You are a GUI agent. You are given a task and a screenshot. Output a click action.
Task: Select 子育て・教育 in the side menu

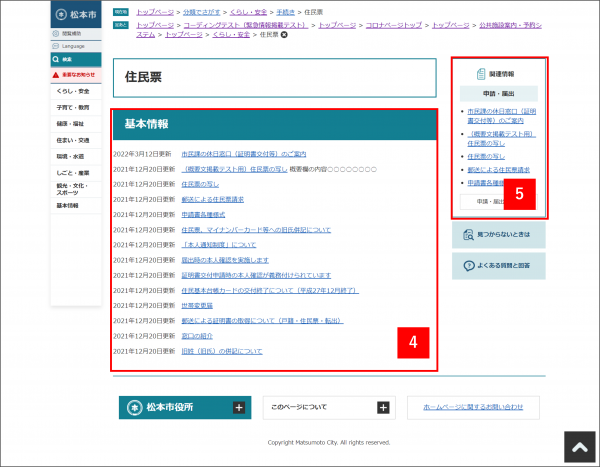click(73, 107)
